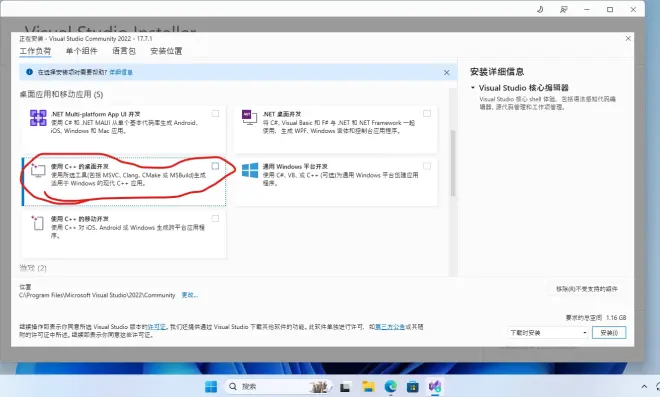Check the 使用 C++ 的桌面开发 checkbox
Viewport: 660px width, 397px height.
pos(215,166)
